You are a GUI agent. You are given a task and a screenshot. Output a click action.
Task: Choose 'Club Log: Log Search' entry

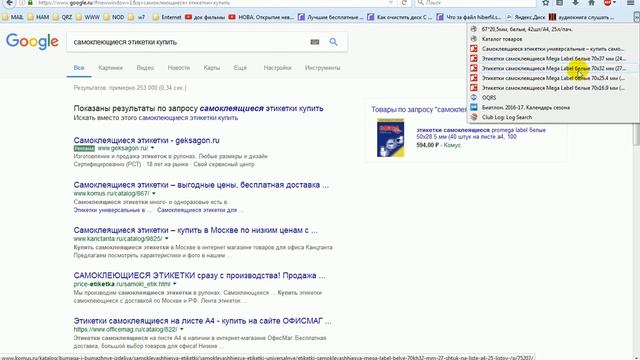(x=553, y=117)
